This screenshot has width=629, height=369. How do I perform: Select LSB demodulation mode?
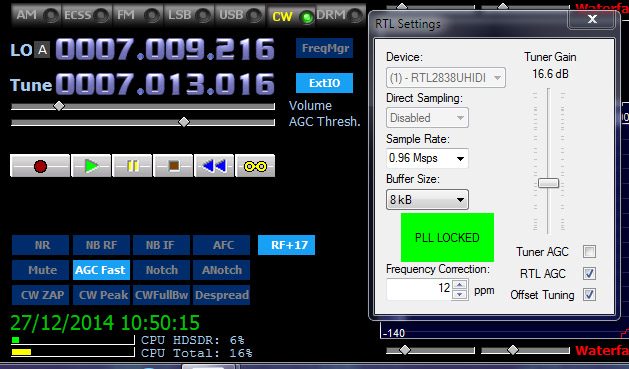(x=189, y=15)
